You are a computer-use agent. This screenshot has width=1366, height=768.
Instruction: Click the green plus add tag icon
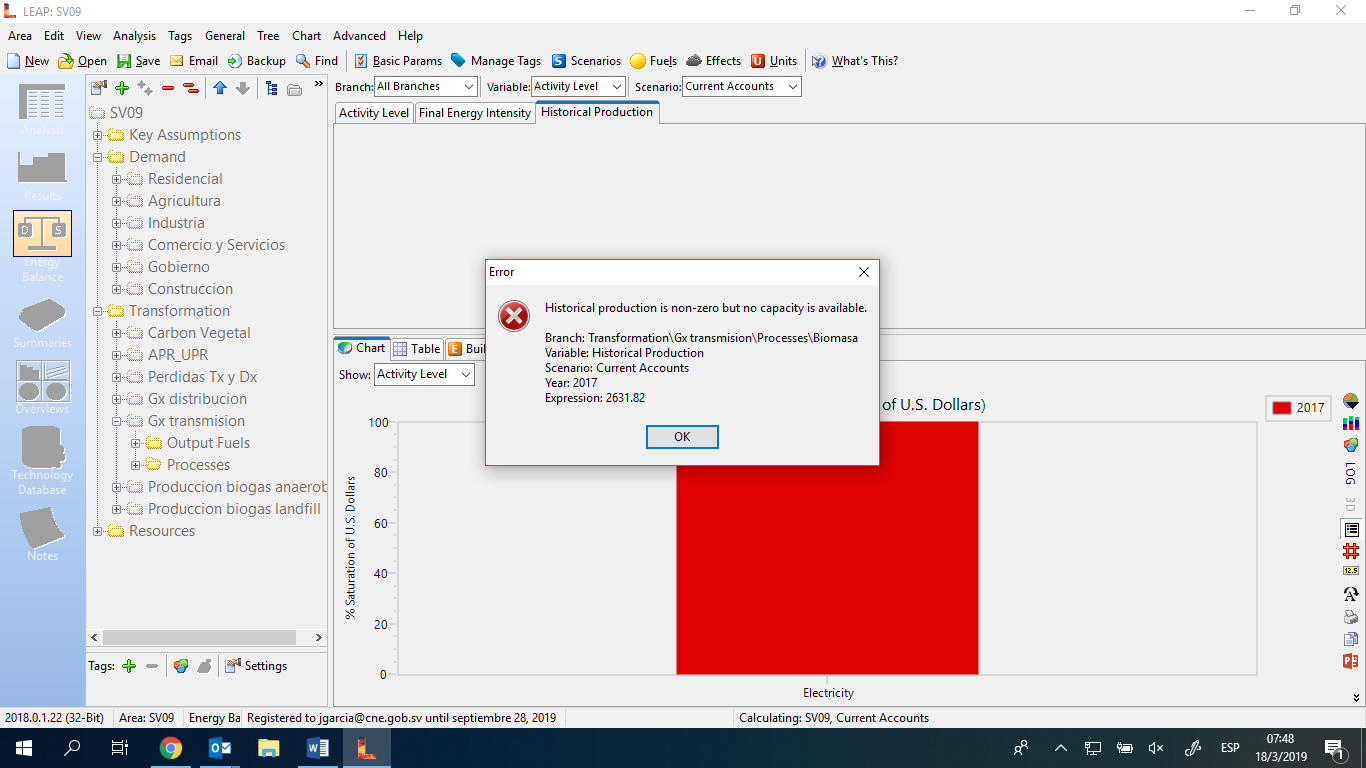pyautogui.click(x=129, y=666)
